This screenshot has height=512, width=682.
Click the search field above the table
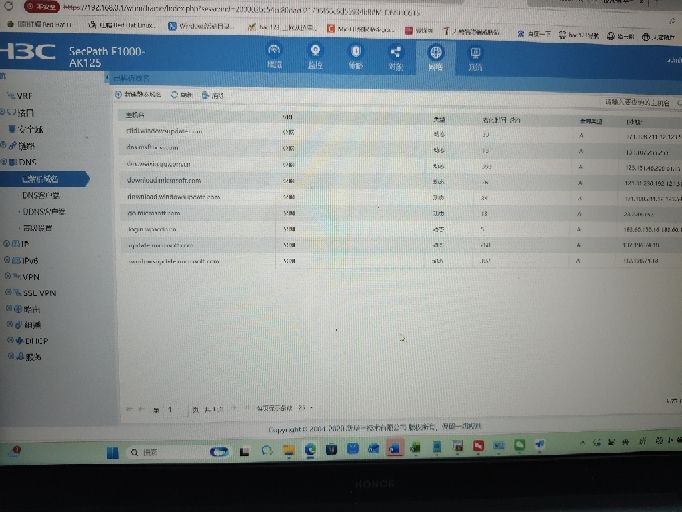(x=638, y=102)
